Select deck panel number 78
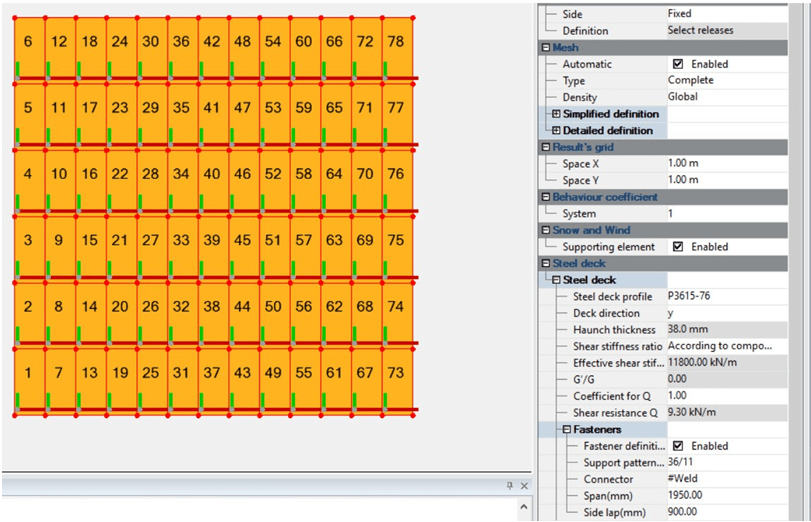Screen dimensions: 811x522 point(396,42)
